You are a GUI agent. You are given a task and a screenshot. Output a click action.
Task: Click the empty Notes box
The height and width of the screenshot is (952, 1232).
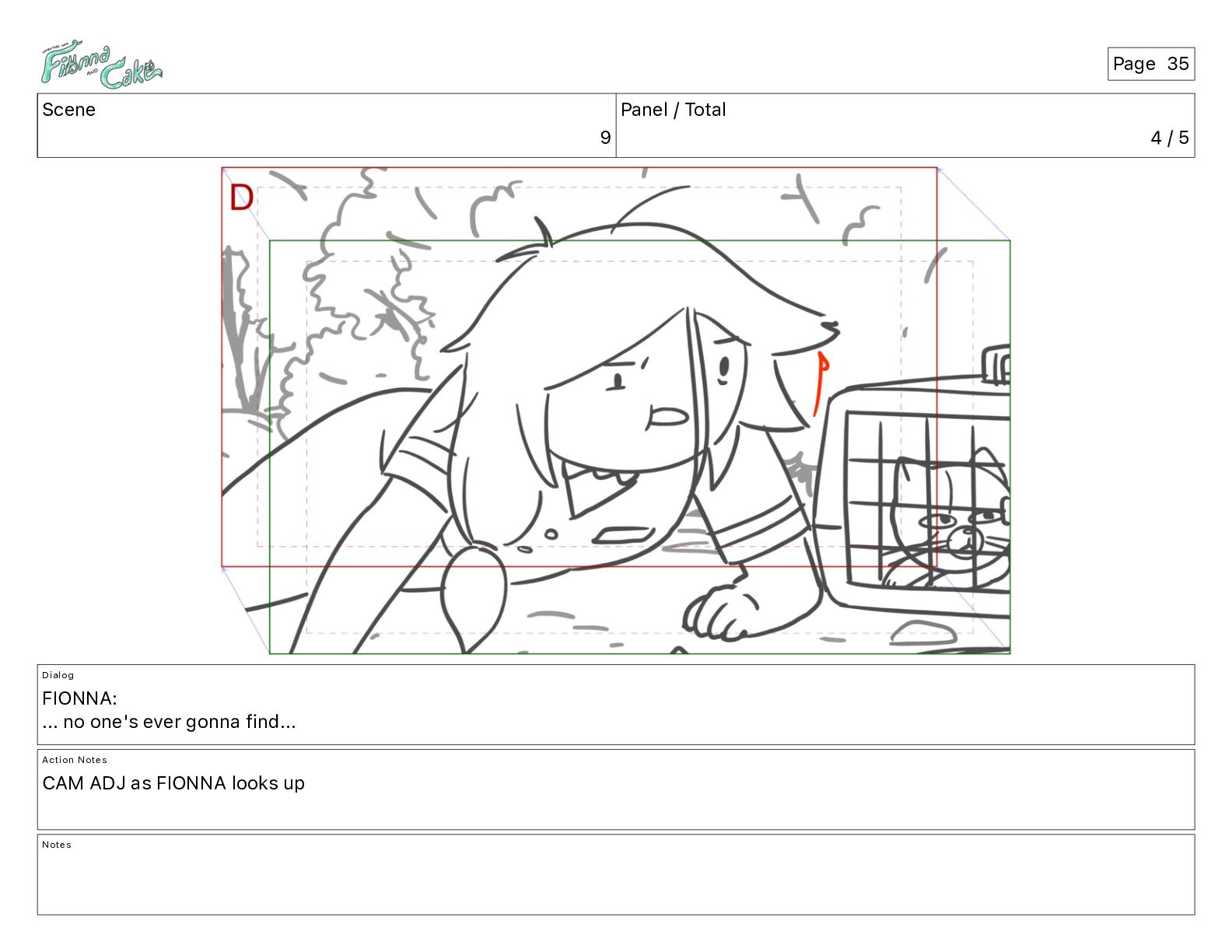616,874
